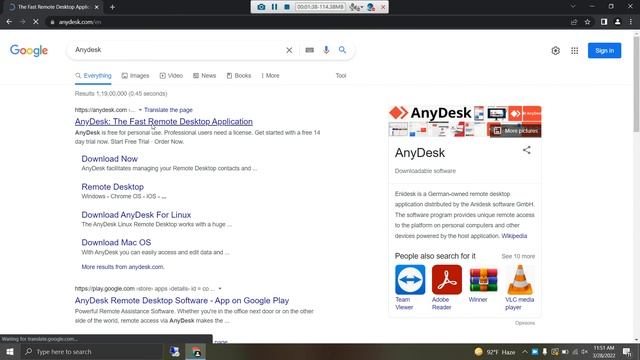Open the on-screen keyboard input tool
The width and height of the screenshot is (640, 360).
pos(309,50)
